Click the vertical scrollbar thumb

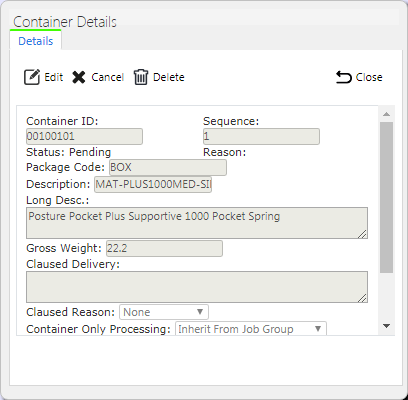tap(387, 197)
